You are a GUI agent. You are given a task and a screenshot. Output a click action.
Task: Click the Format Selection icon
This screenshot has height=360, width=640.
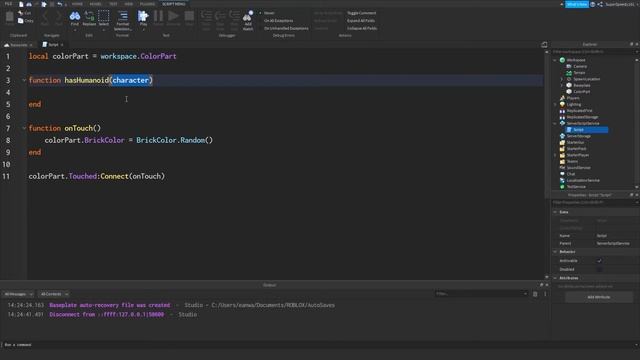click(x=122, y=16)
